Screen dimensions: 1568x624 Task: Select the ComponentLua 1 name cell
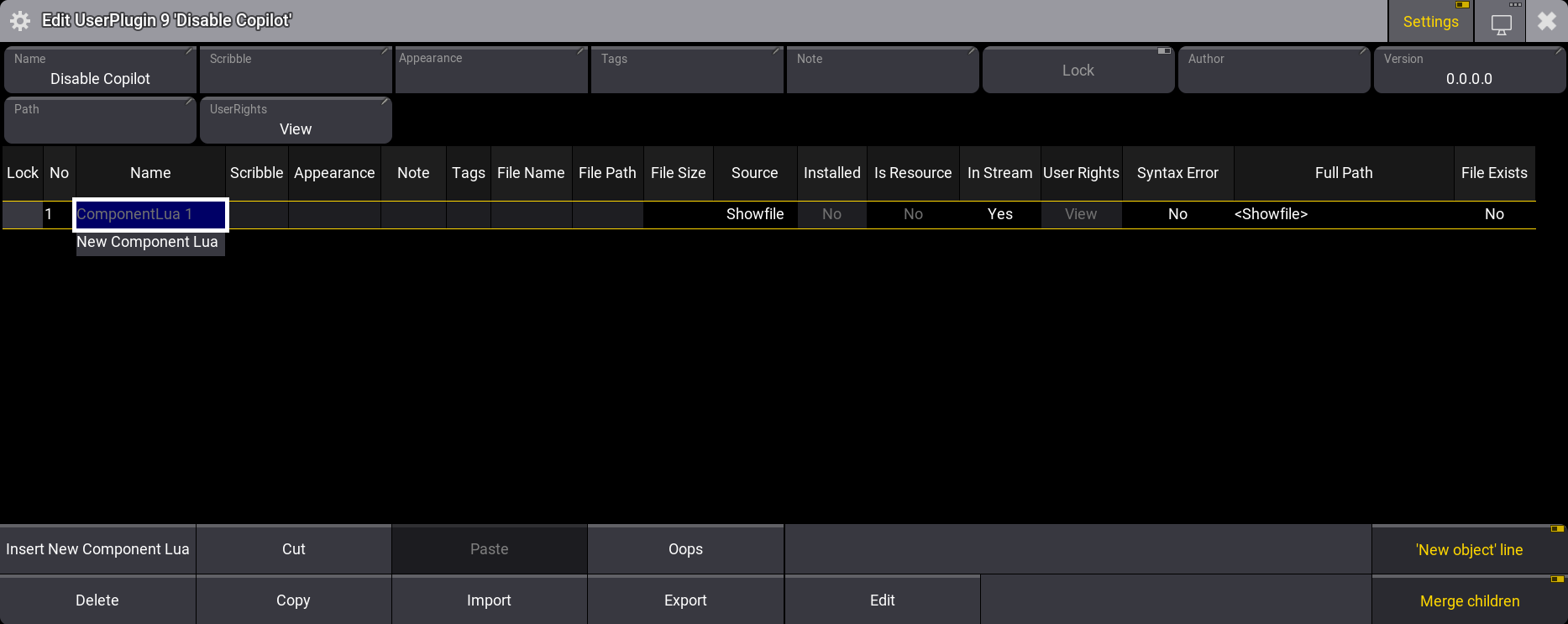click(x=150, y=215)
